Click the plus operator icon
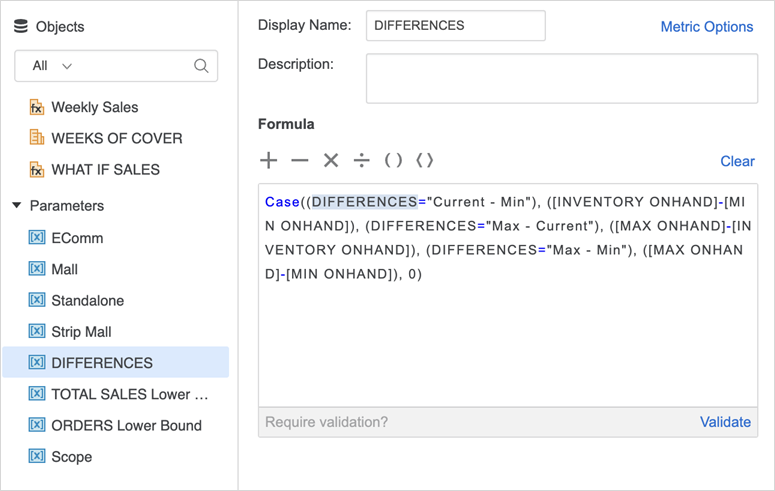Viewport: 775px width, 491px height. point(268,160)
